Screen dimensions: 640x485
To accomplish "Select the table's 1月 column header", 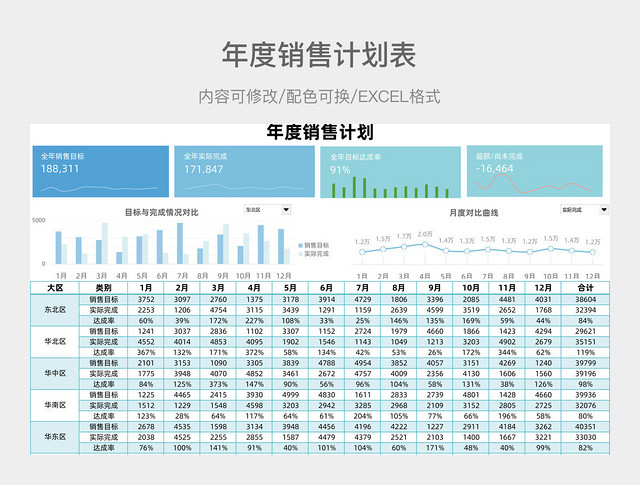I will point(146,288).
